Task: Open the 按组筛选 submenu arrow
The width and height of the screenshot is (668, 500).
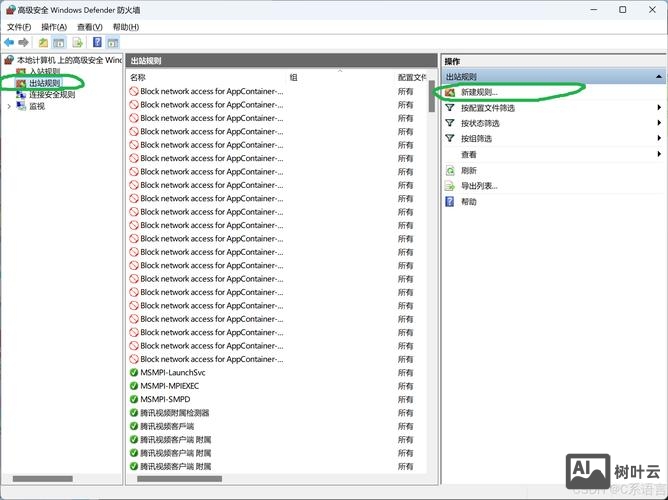Action: [659, 138]
